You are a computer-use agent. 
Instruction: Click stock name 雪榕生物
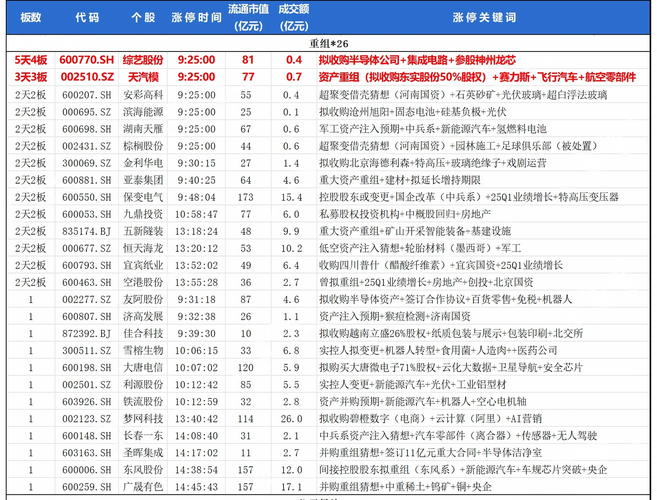pos(143,350)
